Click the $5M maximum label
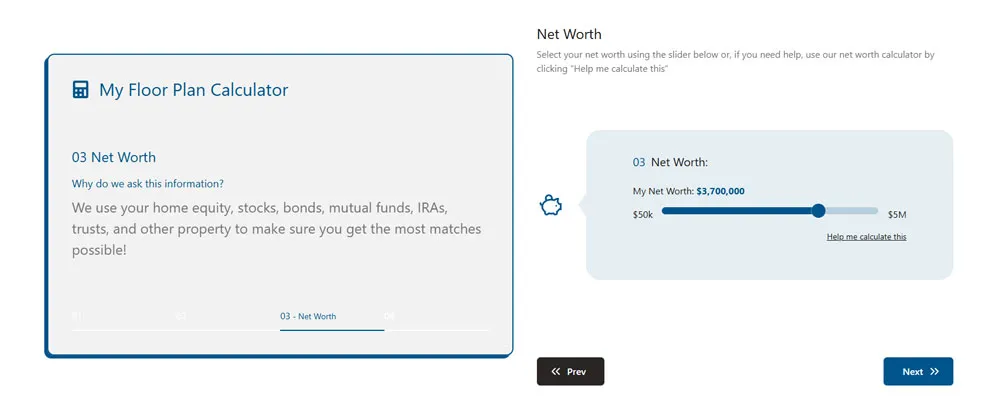This screenshot has height=418, width=1000. pyautogui.click(x=897, y=215)
